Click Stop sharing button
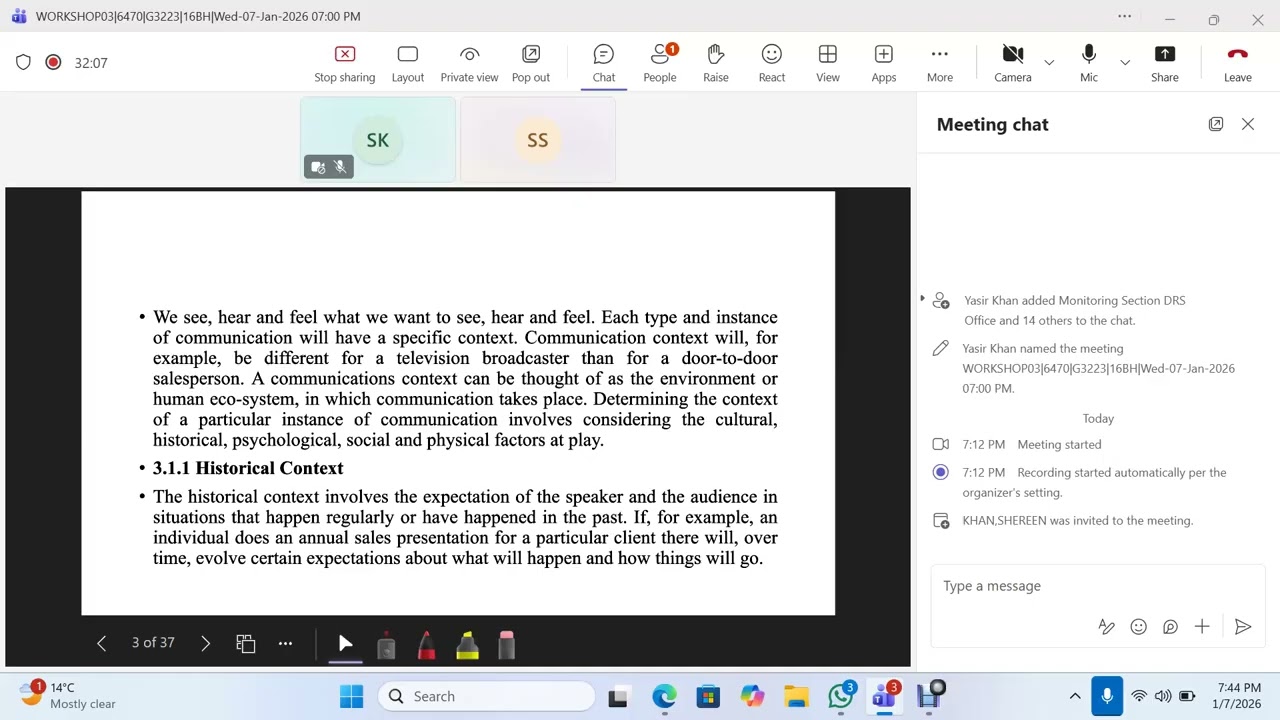 [x=344, y=63]
